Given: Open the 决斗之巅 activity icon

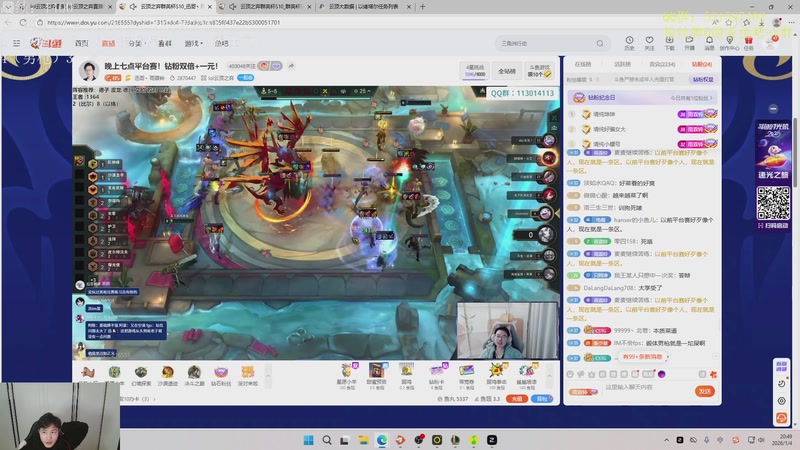Looking at the screenshot, I should pos(194,376).
